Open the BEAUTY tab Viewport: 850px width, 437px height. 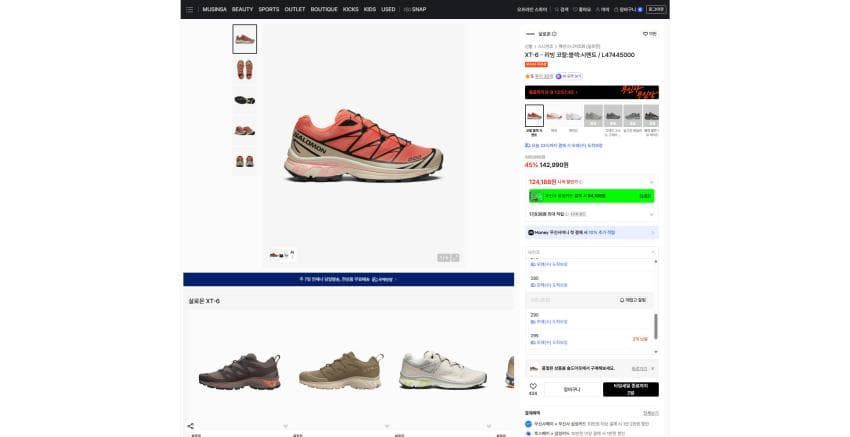[x=242, y=9]
